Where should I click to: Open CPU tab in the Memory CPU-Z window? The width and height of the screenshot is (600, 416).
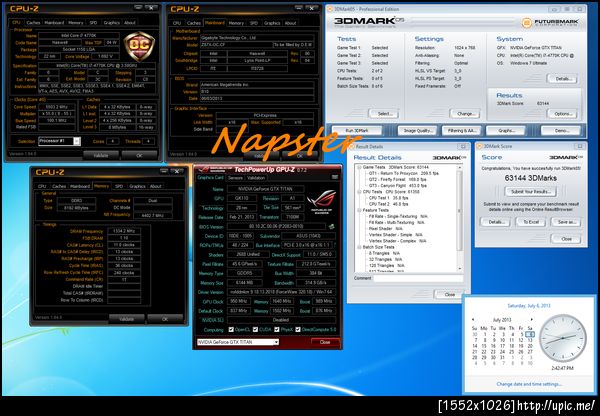click(x=42, y=186)
